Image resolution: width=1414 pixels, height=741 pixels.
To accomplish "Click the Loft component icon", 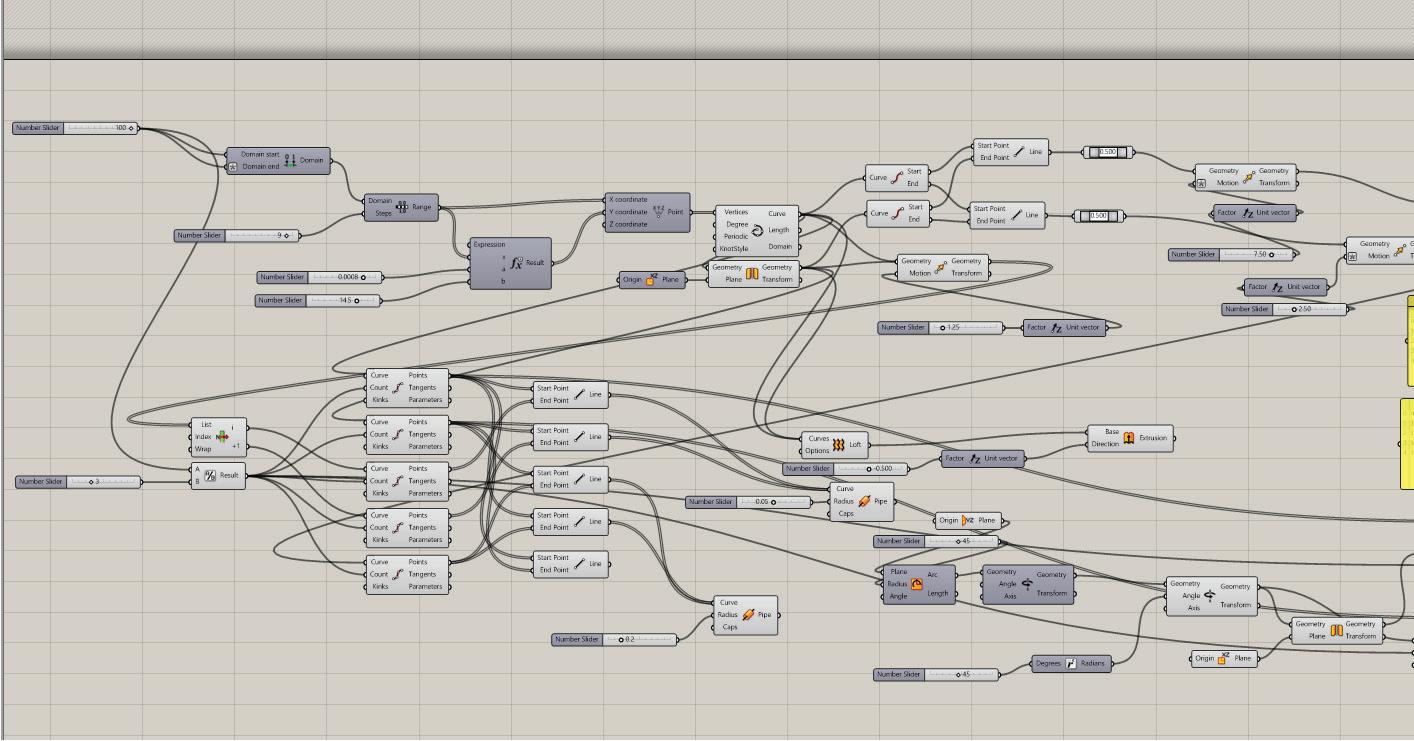I will coord(838,445).
